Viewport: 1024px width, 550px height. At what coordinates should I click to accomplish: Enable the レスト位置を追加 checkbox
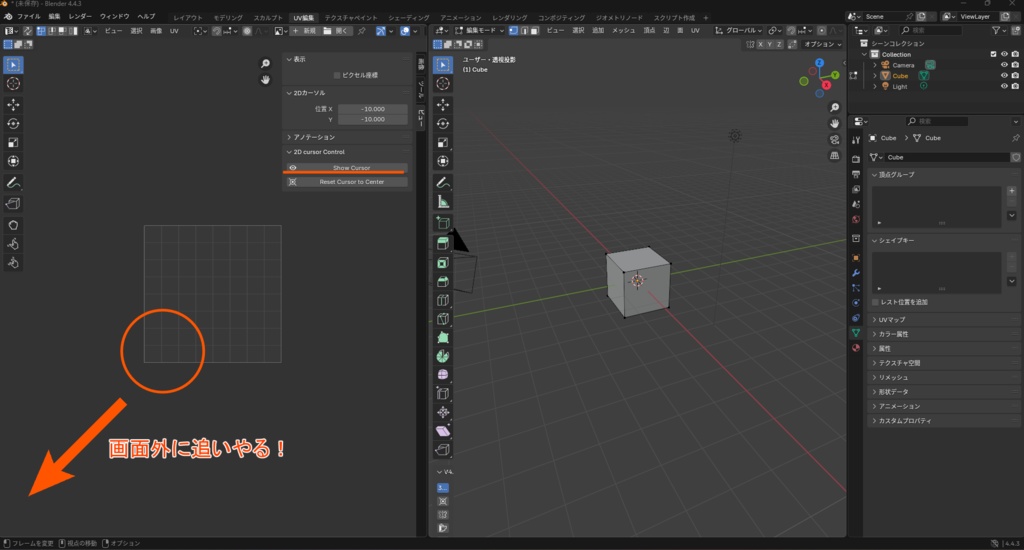pos(875,302)
